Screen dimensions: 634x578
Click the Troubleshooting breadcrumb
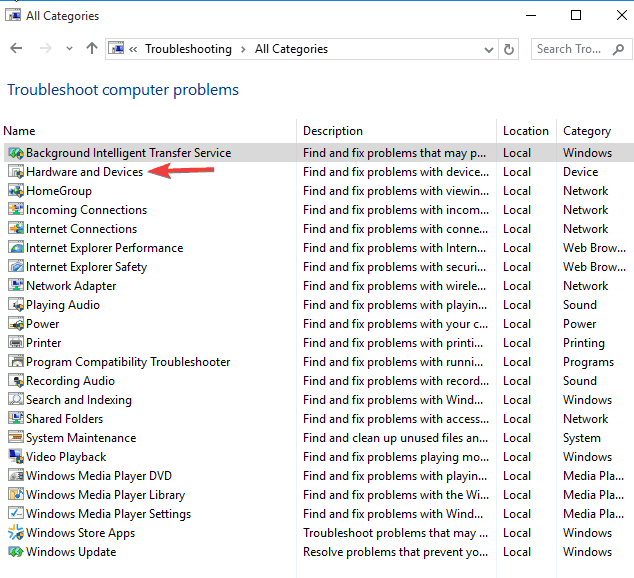[188, 49]
